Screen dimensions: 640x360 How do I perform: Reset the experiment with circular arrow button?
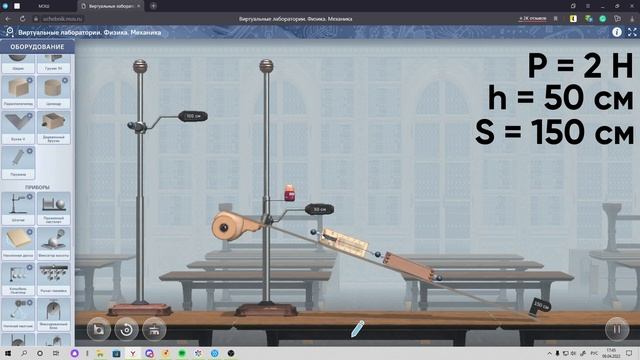(126, 329)
